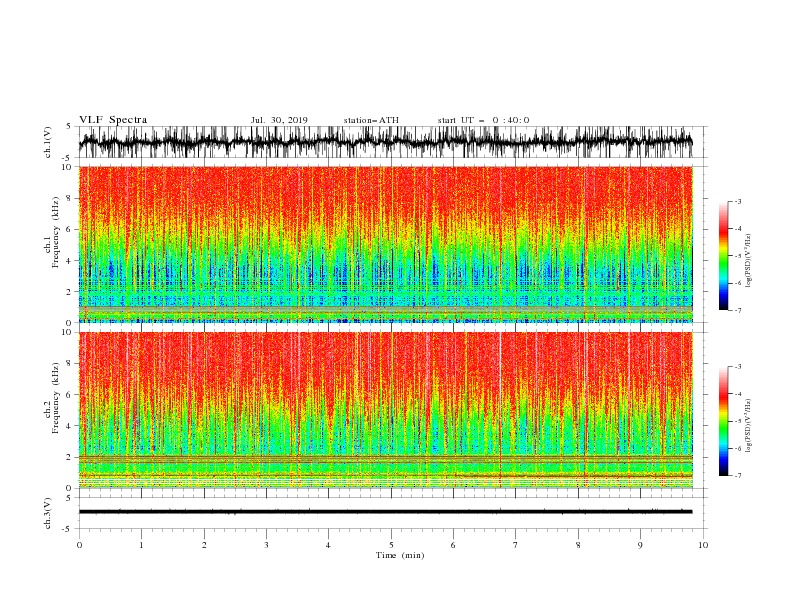Click the ch.2 color scale bar
Viewport: 792px width, 612px height.
tap(723, 421)
